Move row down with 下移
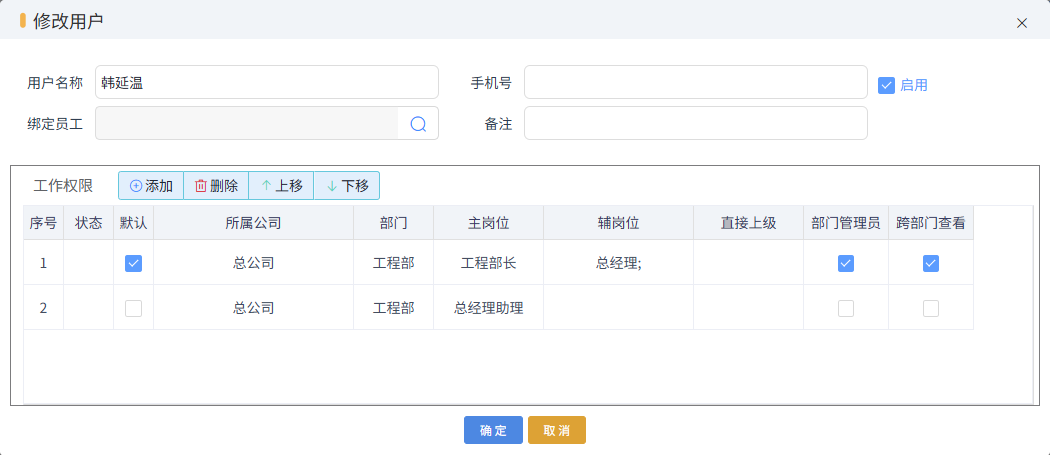The image size is (1050, 455). pyautogui.click(x=347, y=186)
